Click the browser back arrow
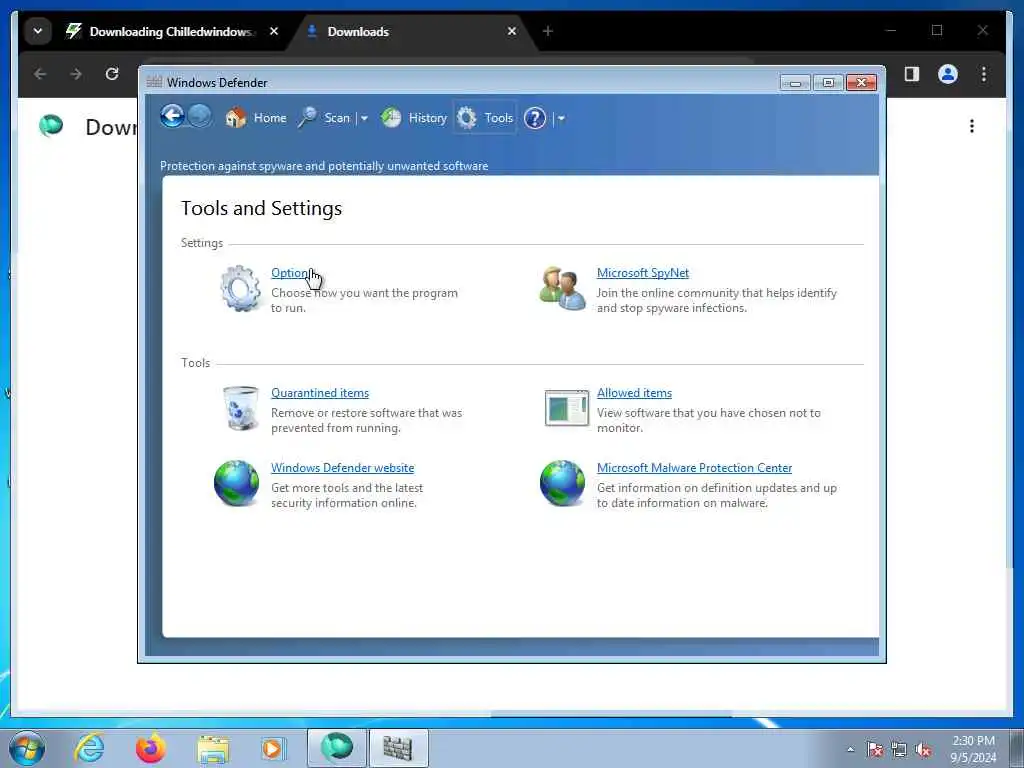This screenshot has height=768, width=1024. 40,74
